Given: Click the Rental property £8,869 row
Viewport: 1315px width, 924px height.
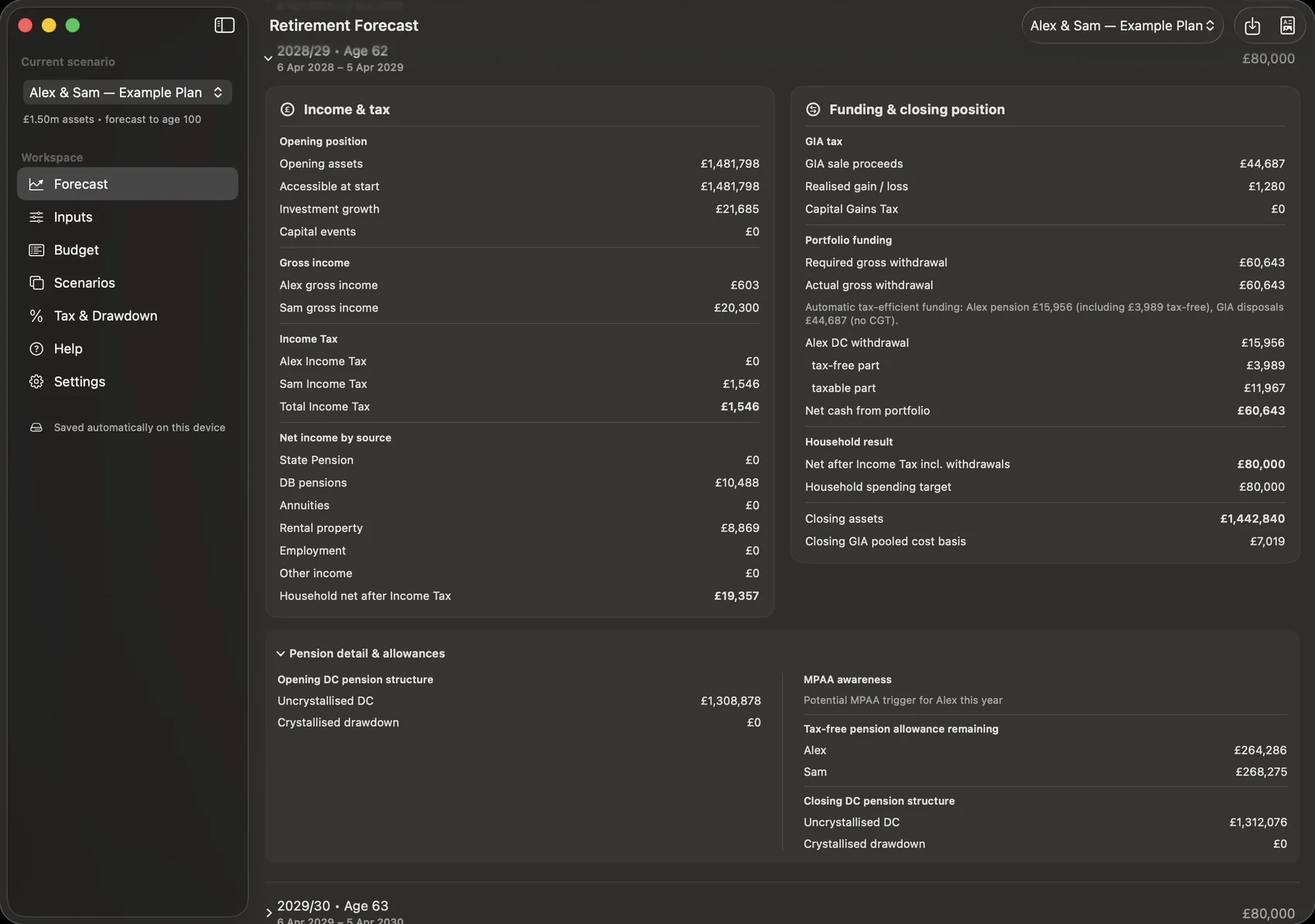Looking at the screenshot, I should point(519,528).
